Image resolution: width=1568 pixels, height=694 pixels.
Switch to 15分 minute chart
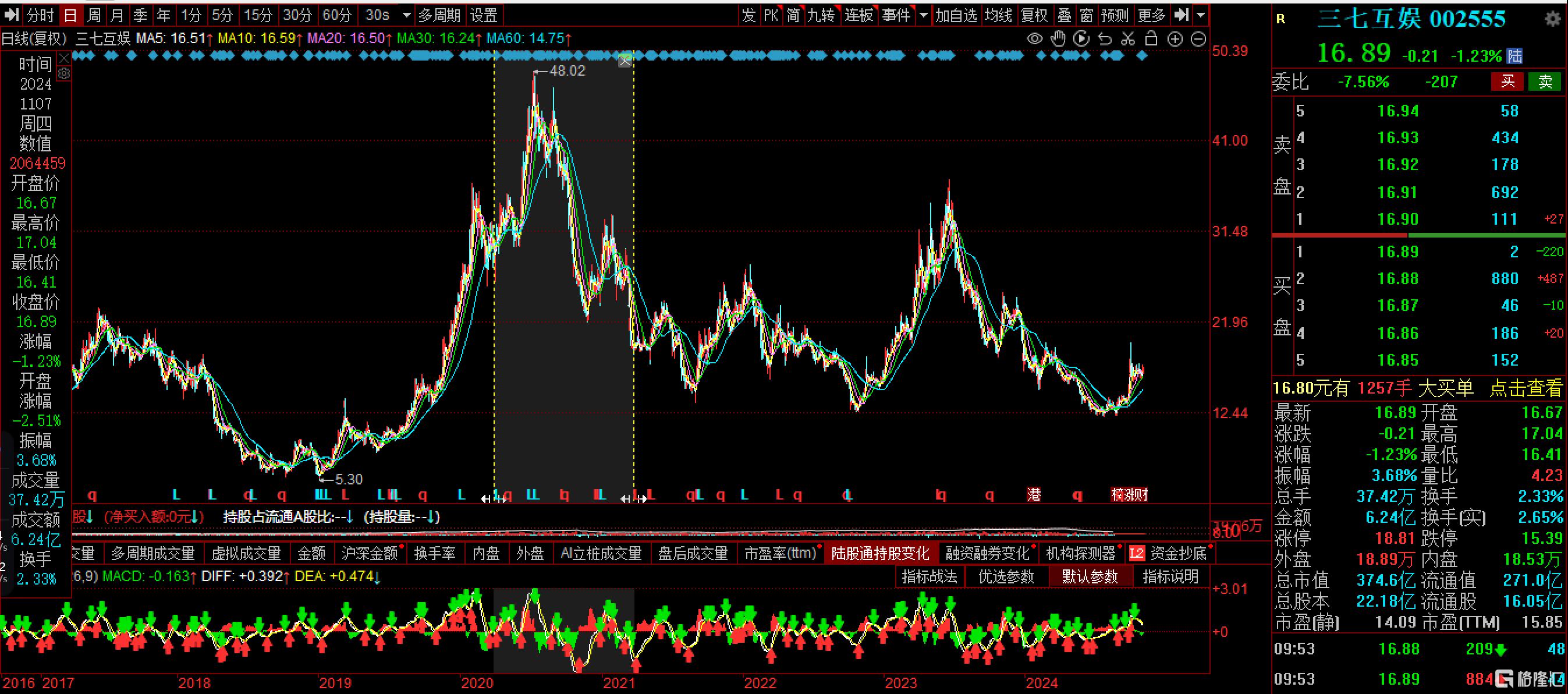[258, 15]
